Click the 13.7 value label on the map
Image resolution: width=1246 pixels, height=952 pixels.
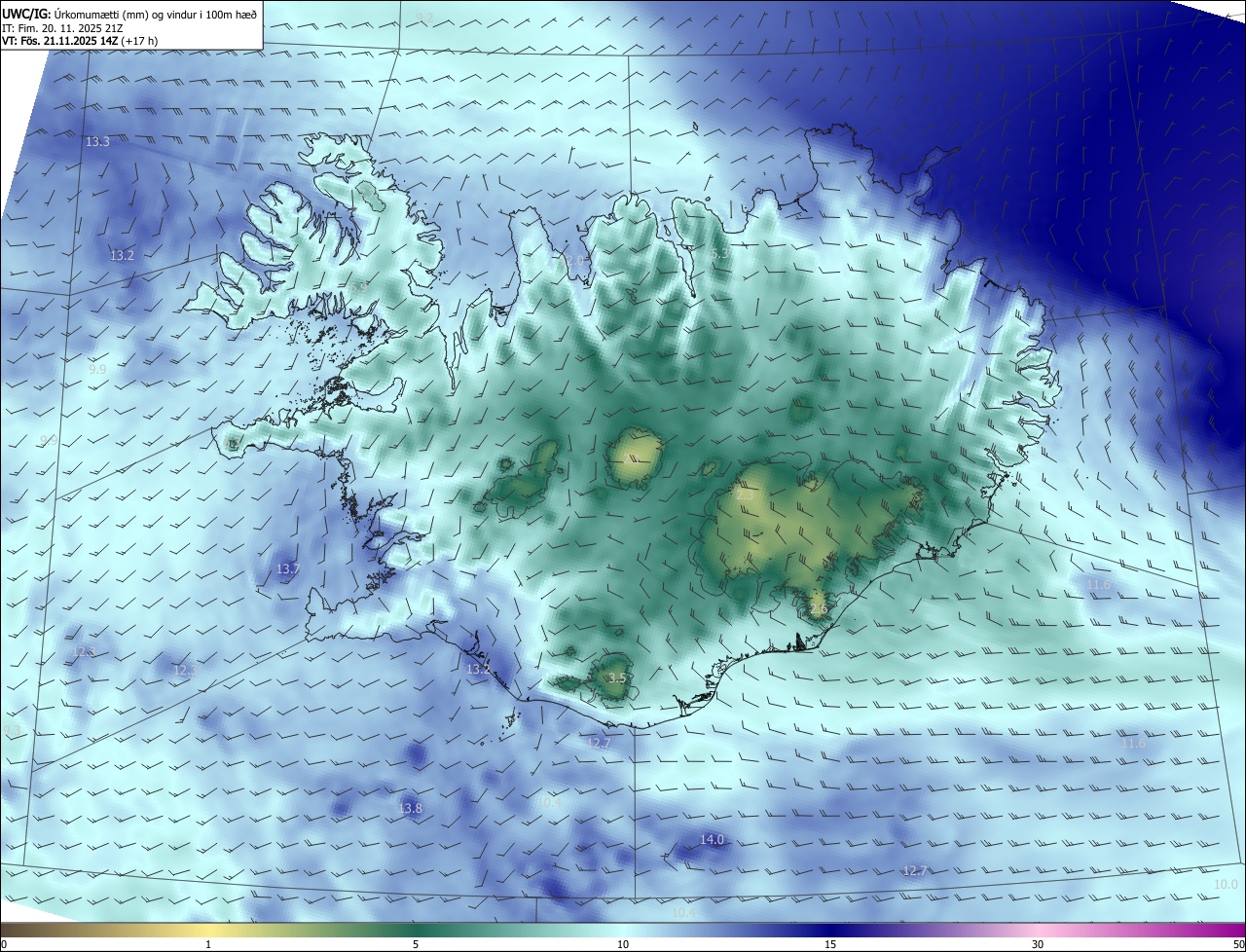tap(288, 568)
